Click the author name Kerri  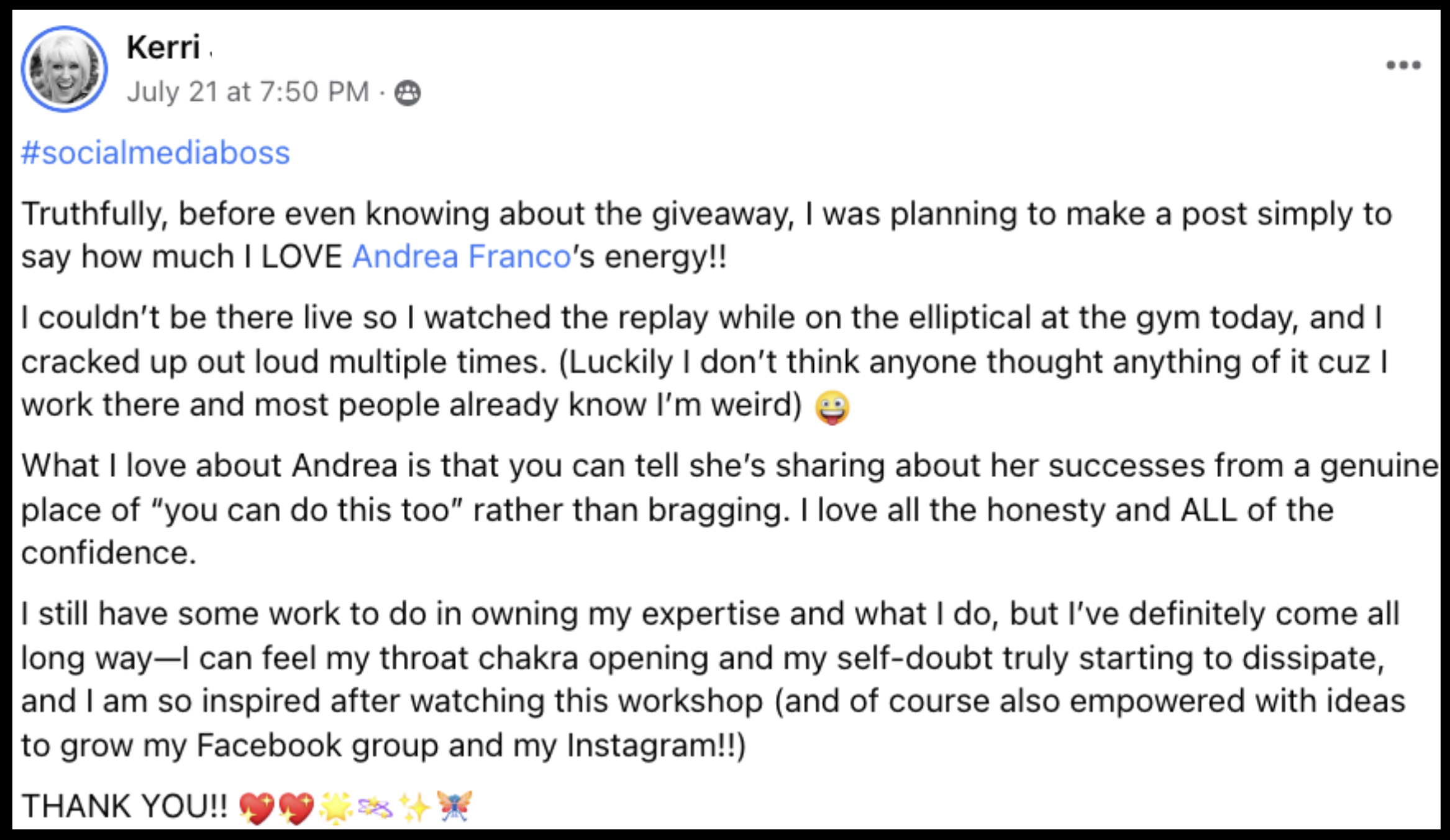point(163,47)
